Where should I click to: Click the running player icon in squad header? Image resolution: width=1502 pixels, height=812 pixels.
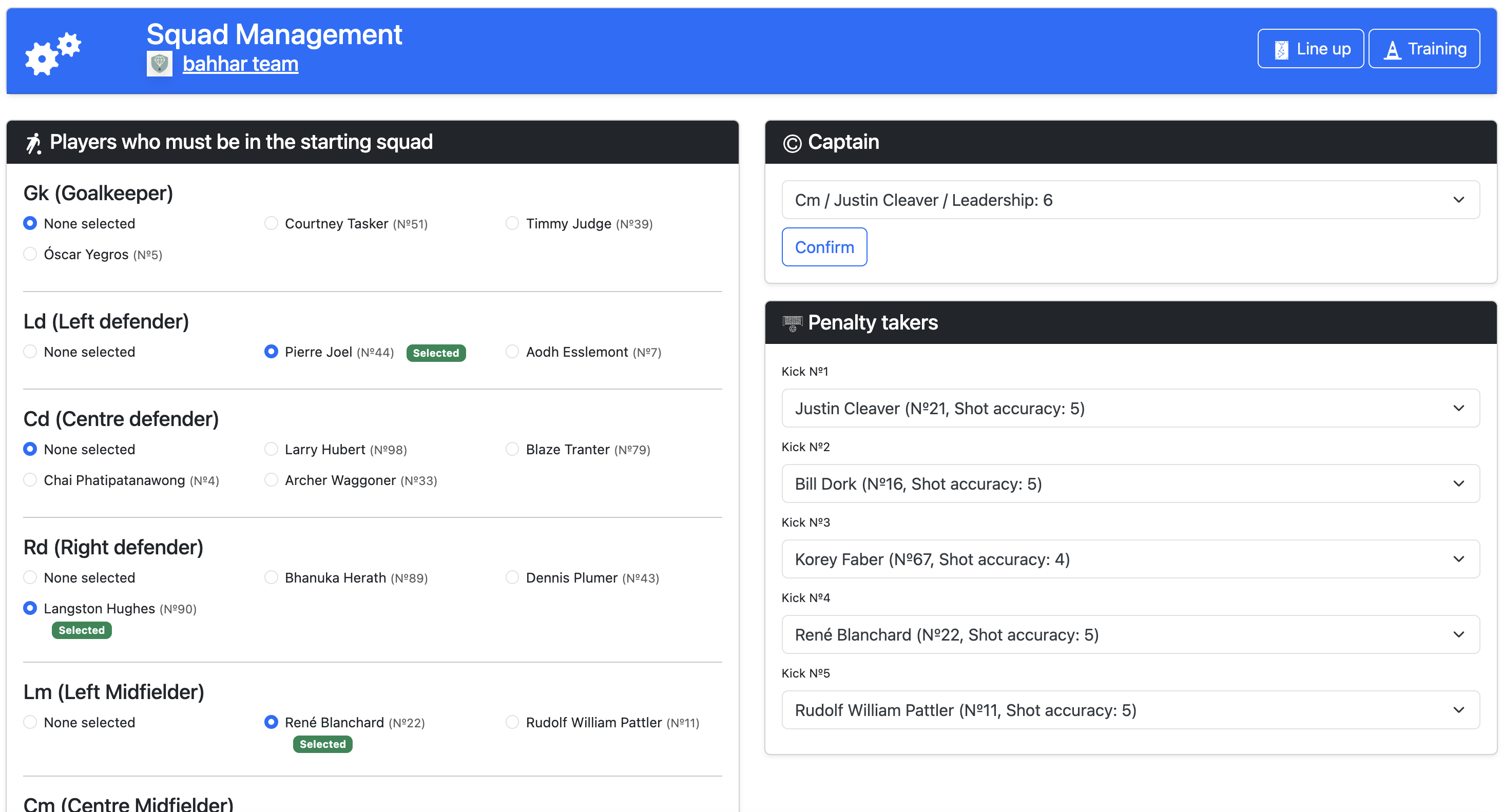click(33, 143)
